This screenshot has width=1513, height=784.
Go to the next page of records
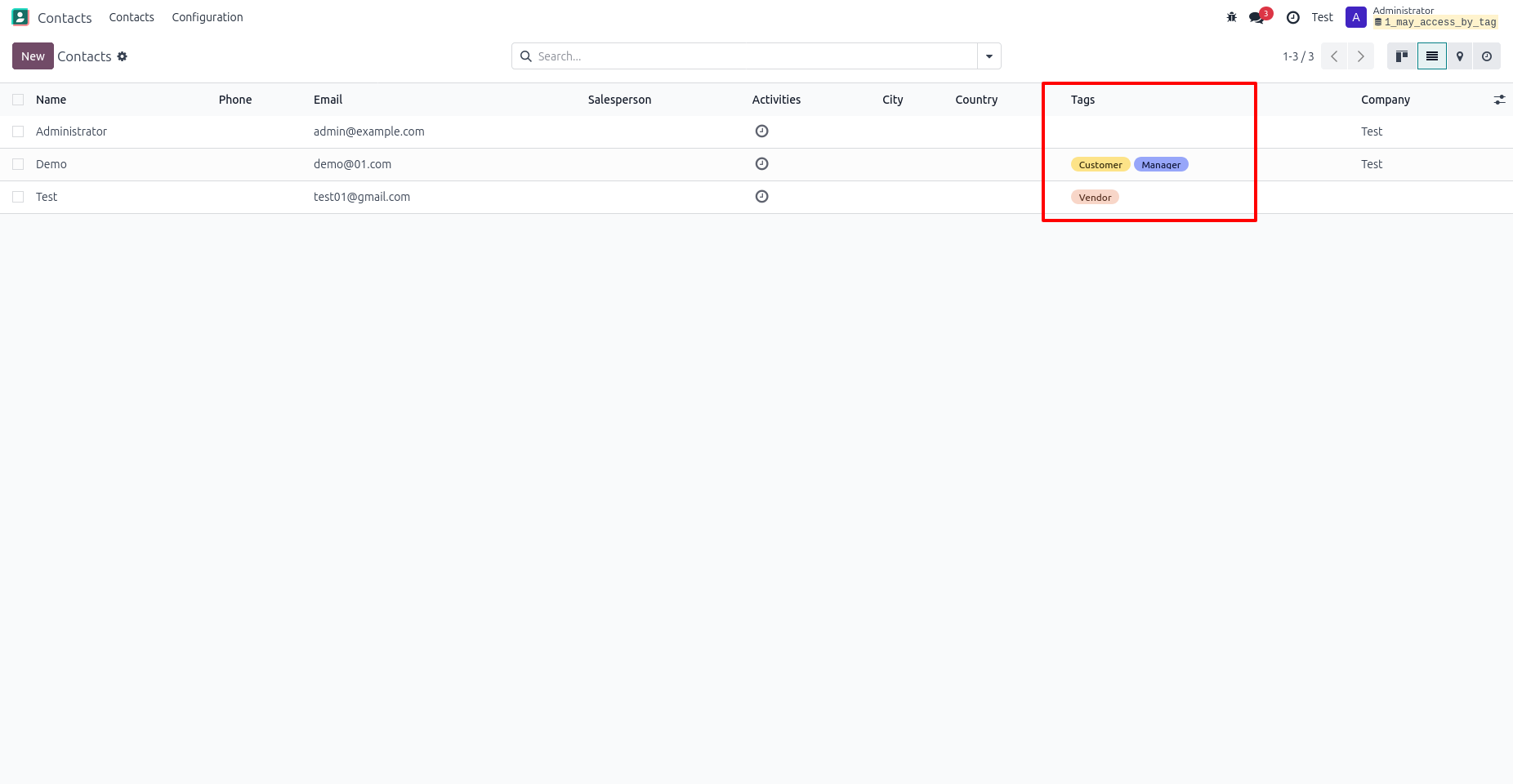pyautogui.click(x=1360, y=56)
